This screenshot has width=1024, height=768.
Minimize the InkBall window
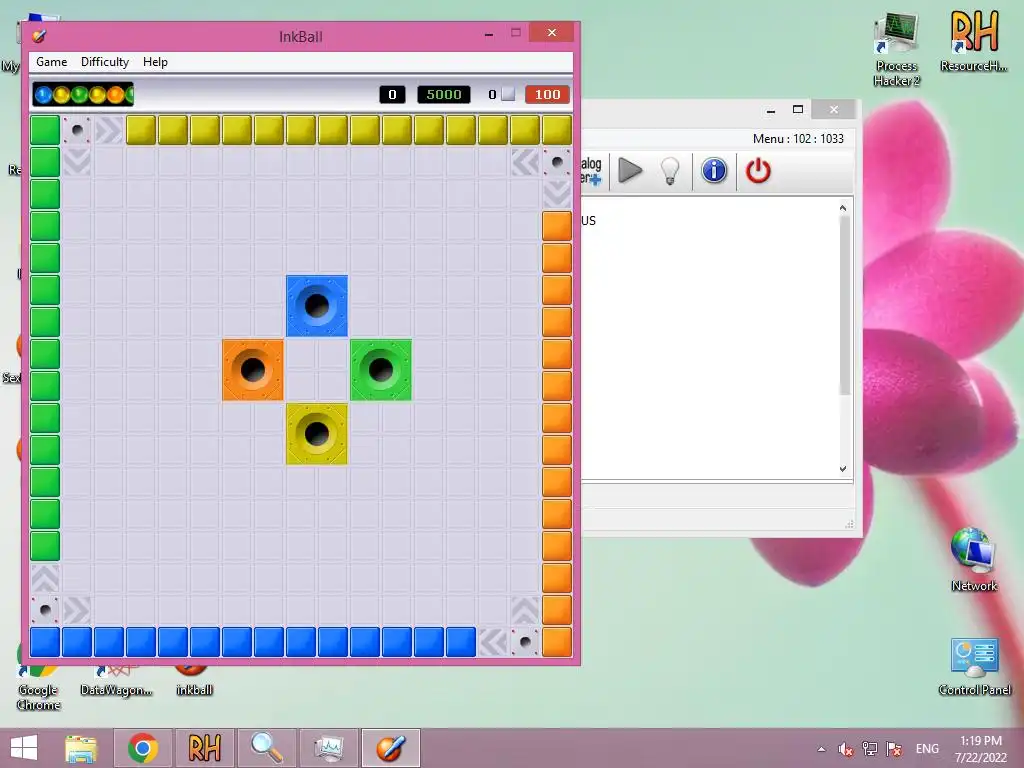(x=488, y=33)
